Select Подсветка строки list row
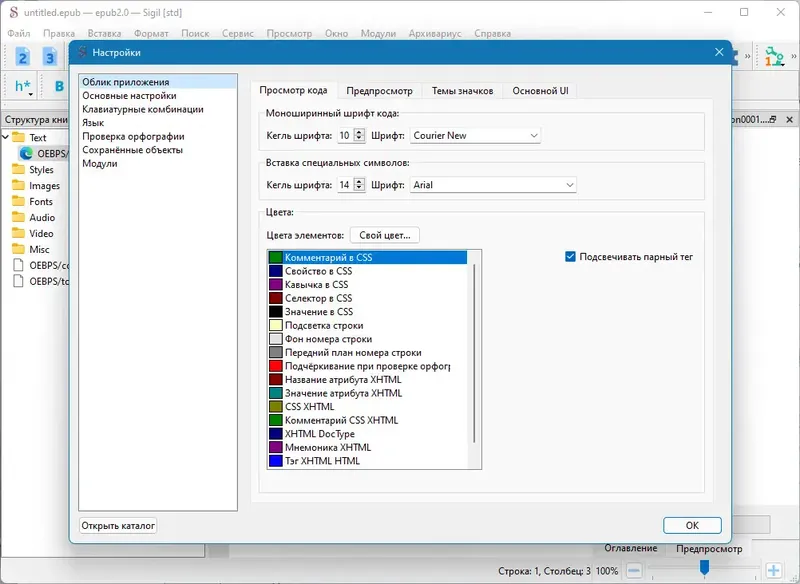Image resolution: width=800 pixels, height=584 pixels. (x=367, y=325)
